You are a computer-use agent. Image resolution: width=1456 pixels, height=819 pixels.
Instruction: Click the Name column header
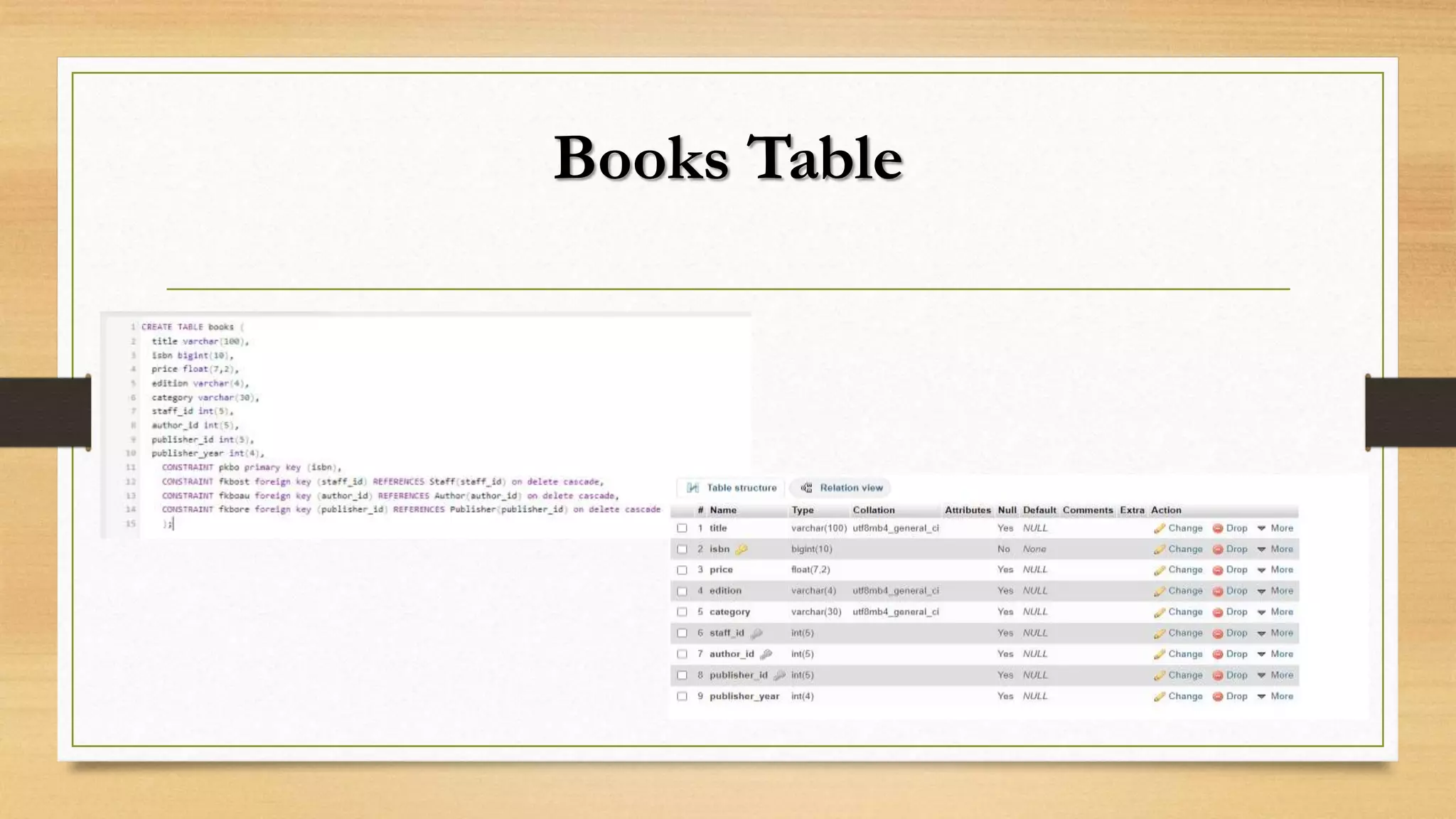click(x=723, y=510)
